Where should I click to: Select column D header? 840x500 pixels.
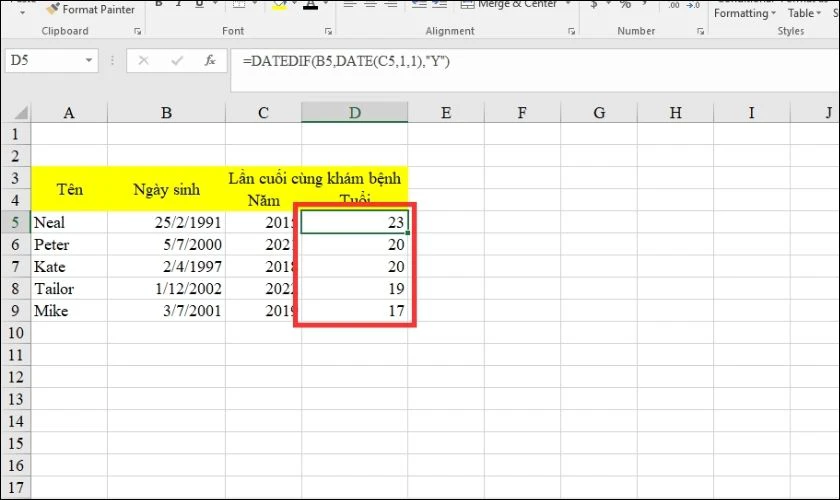(354, 113)
